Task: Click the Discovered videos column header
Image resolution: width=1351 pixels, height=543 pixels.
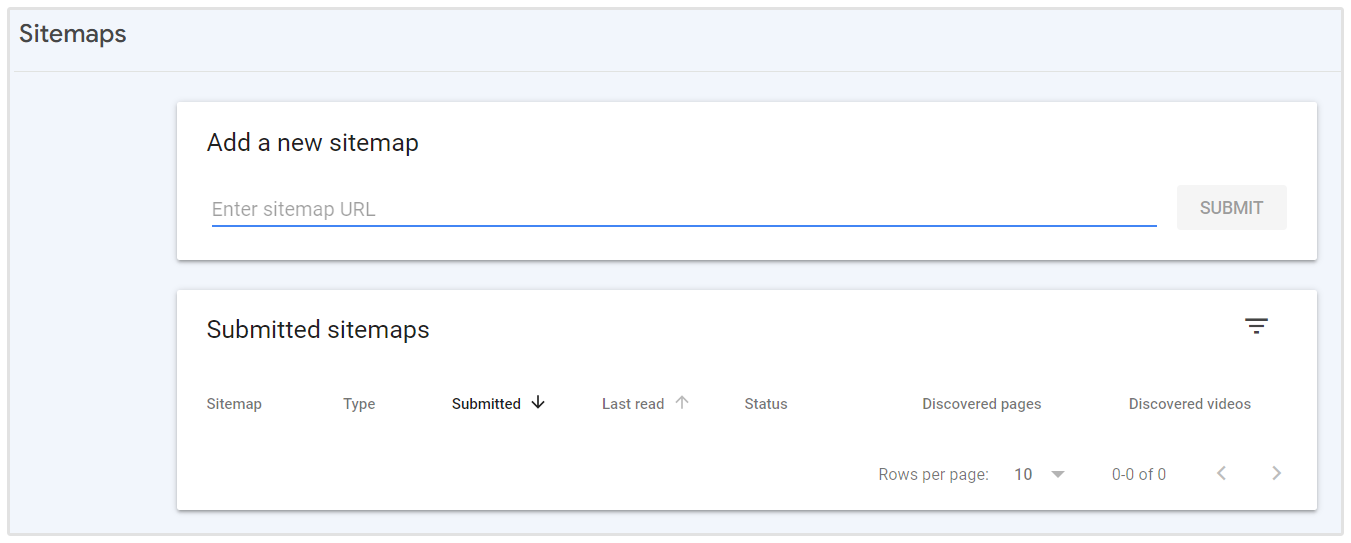Action: pyautogui.click(x=1189, y=404)
